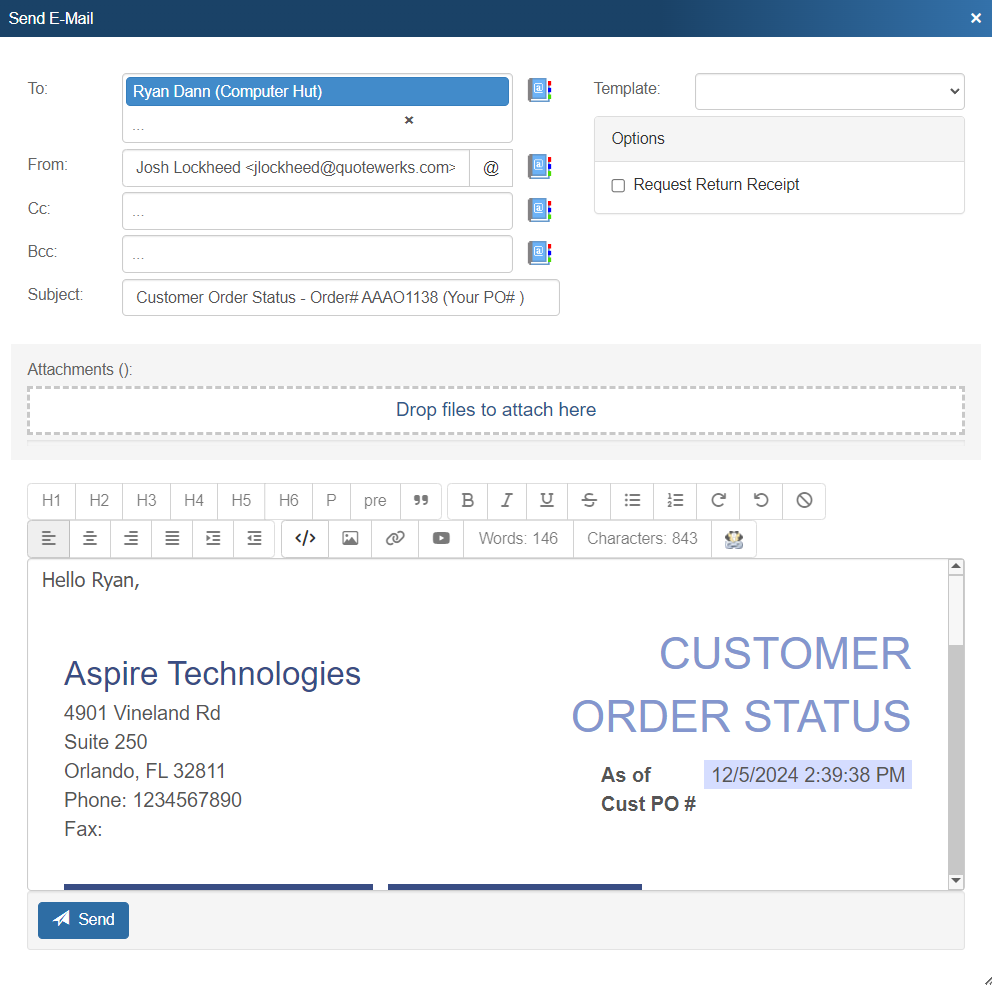
Task: Click the Send button
Action: pos(83,920)
